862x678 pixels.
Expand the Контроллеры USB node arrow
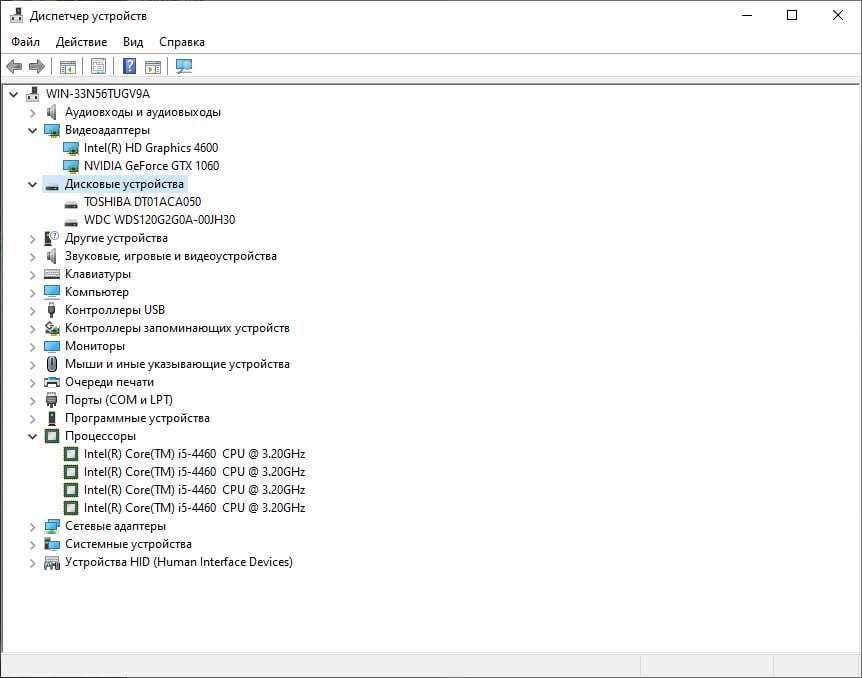(x=32, y=311)
